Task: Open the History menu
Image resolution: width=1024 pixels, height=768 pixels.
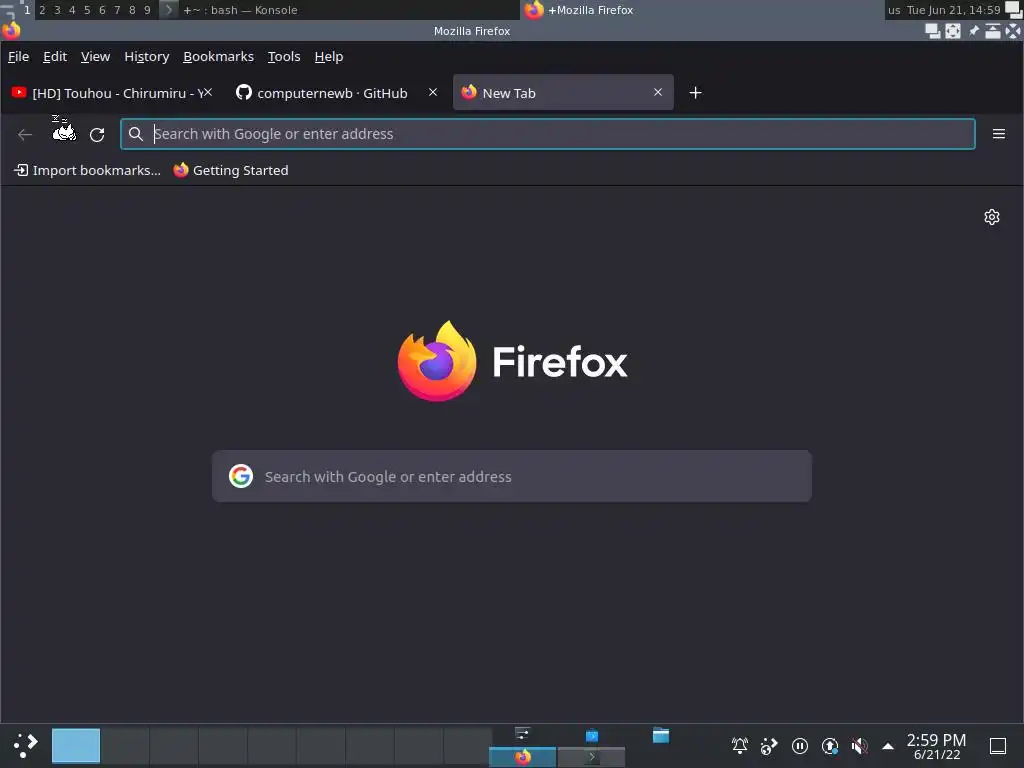Action: point(146,57)
